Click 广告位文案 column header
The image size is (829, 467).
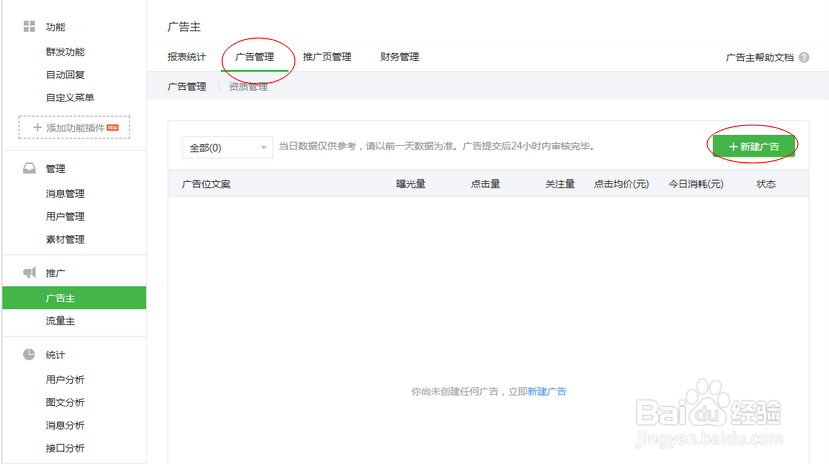tap(206, 184)
